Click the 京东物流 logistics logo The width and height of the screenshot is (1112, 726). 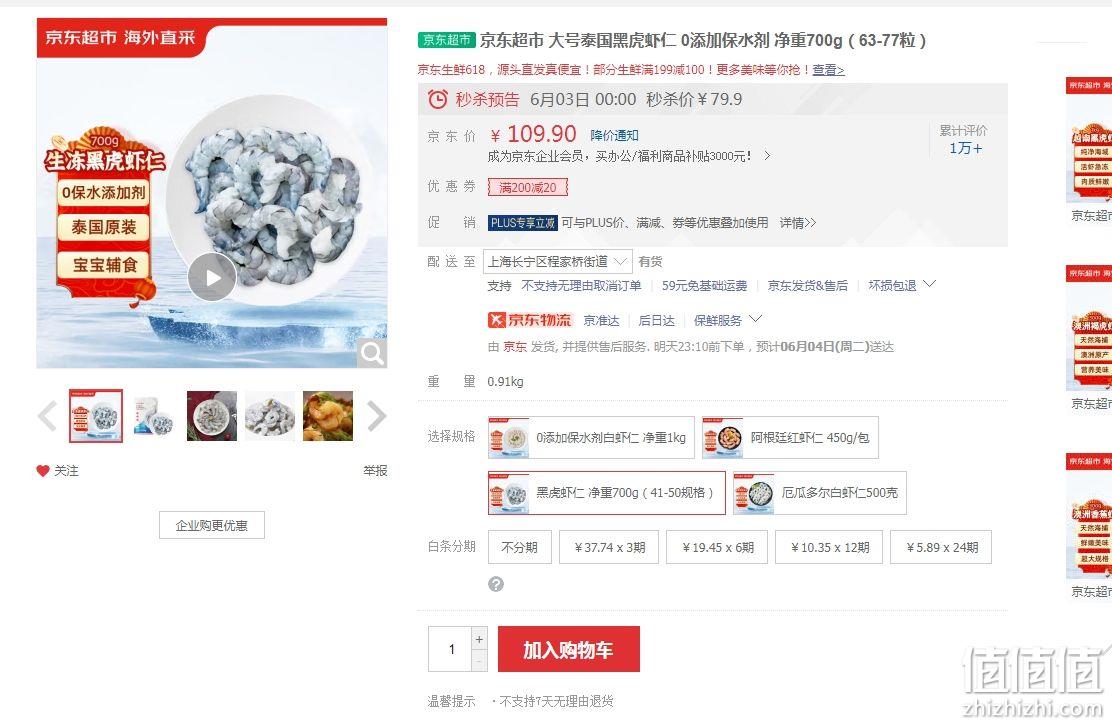coord(530,320)
